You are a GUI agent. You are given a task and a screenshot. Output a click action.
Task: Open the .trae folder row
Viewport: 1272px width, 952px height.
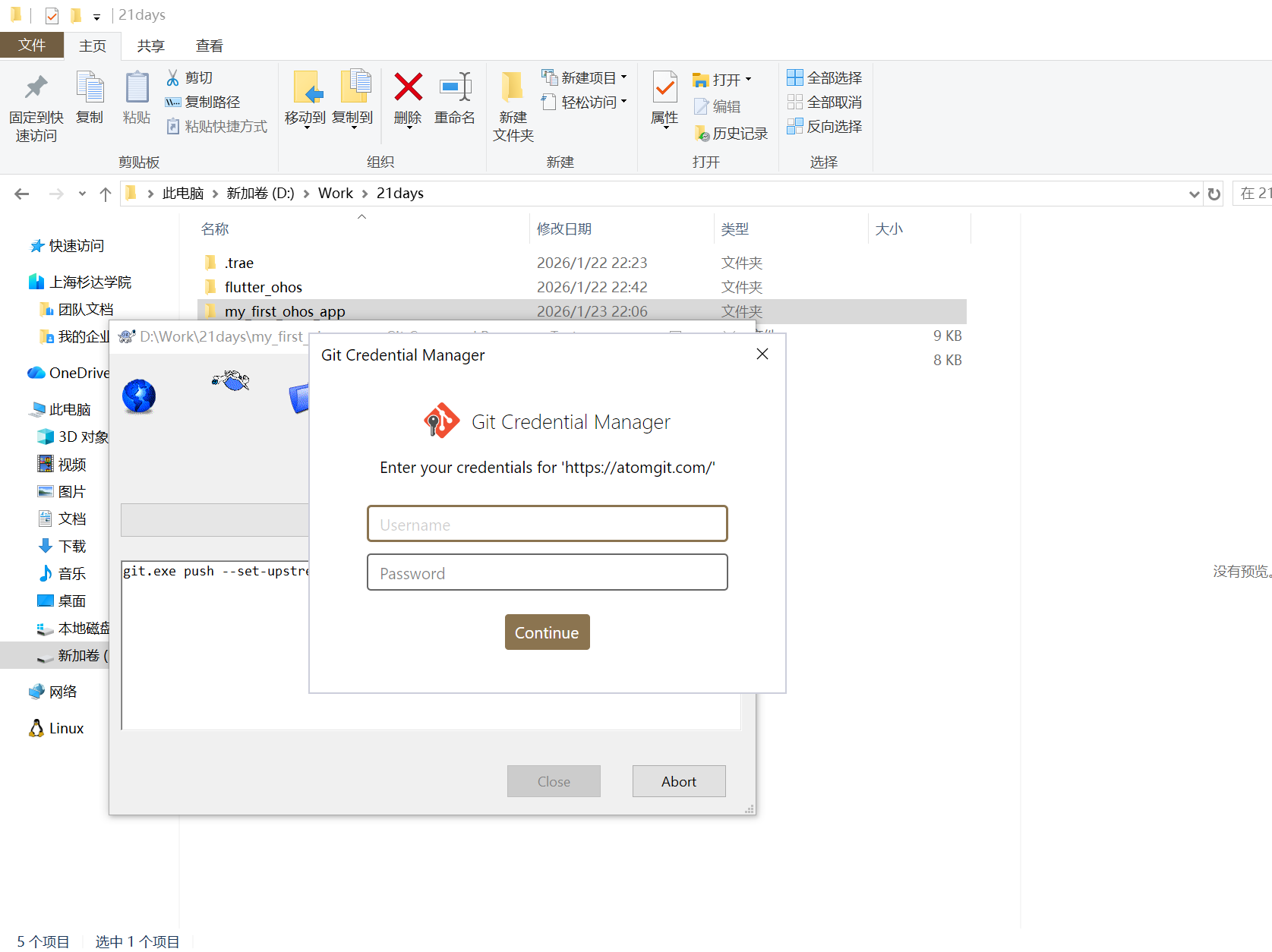click(582, 263)
